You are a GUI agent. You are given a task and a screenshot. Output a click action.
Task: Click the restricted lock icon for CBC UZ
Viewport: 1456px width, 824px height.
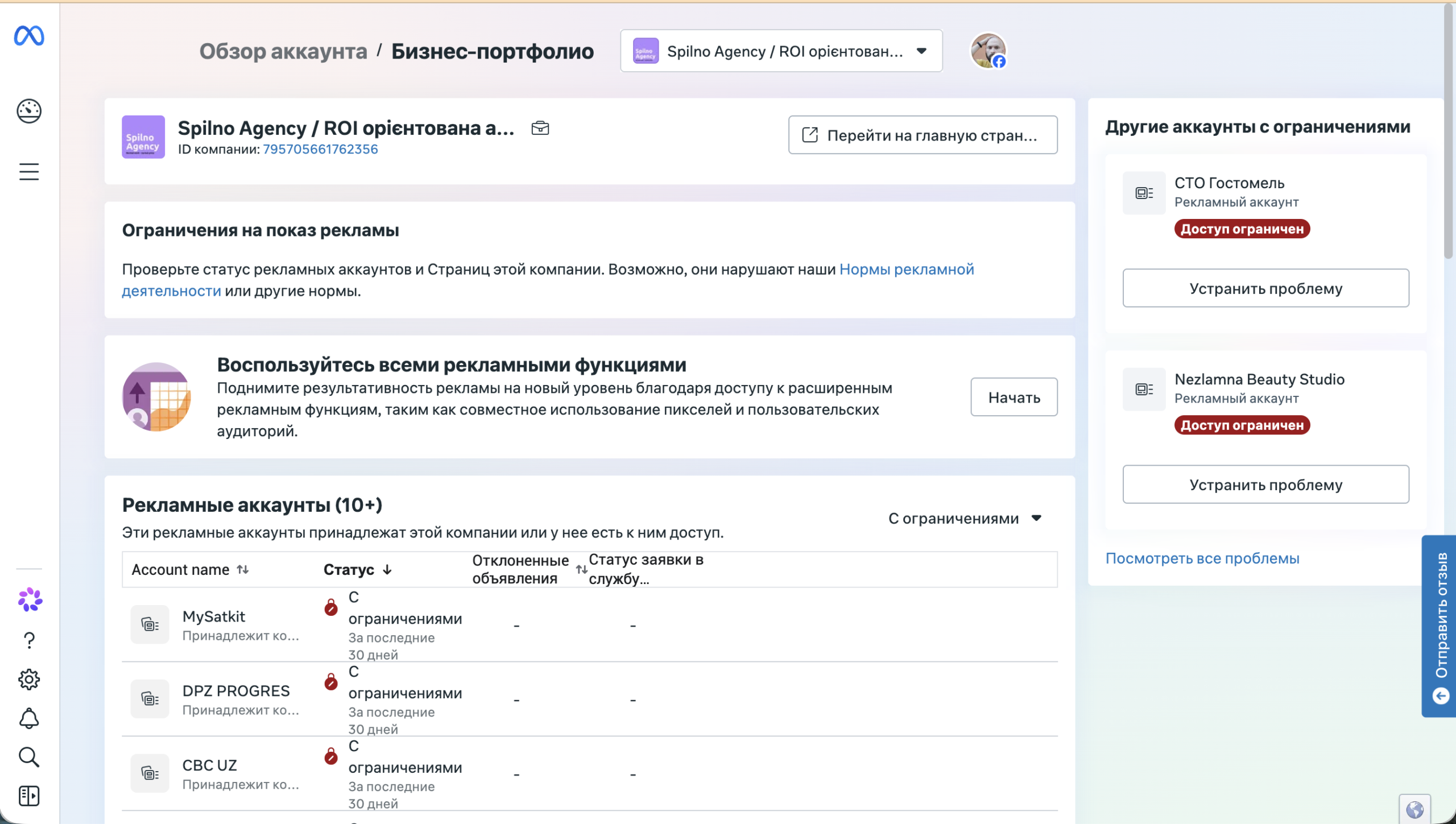pyautogui.click(x=331, y=756)
